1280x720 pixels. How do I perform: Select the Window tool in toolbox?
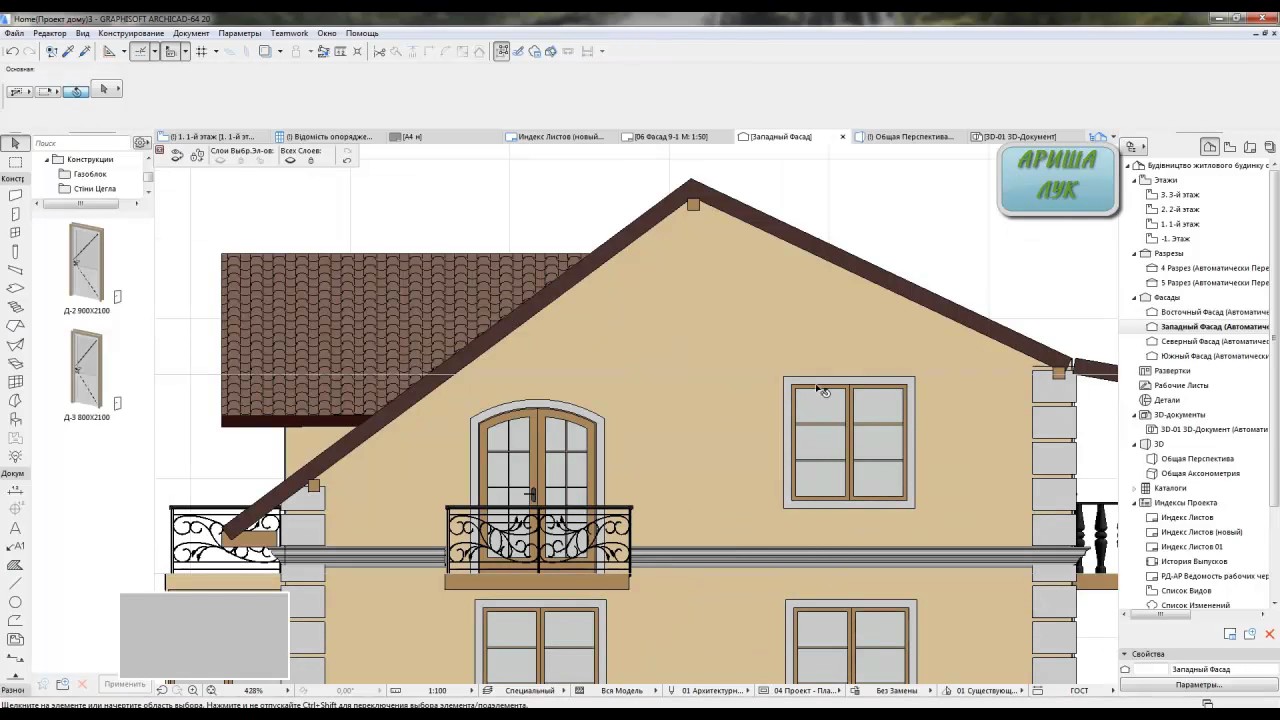point(15,233)
